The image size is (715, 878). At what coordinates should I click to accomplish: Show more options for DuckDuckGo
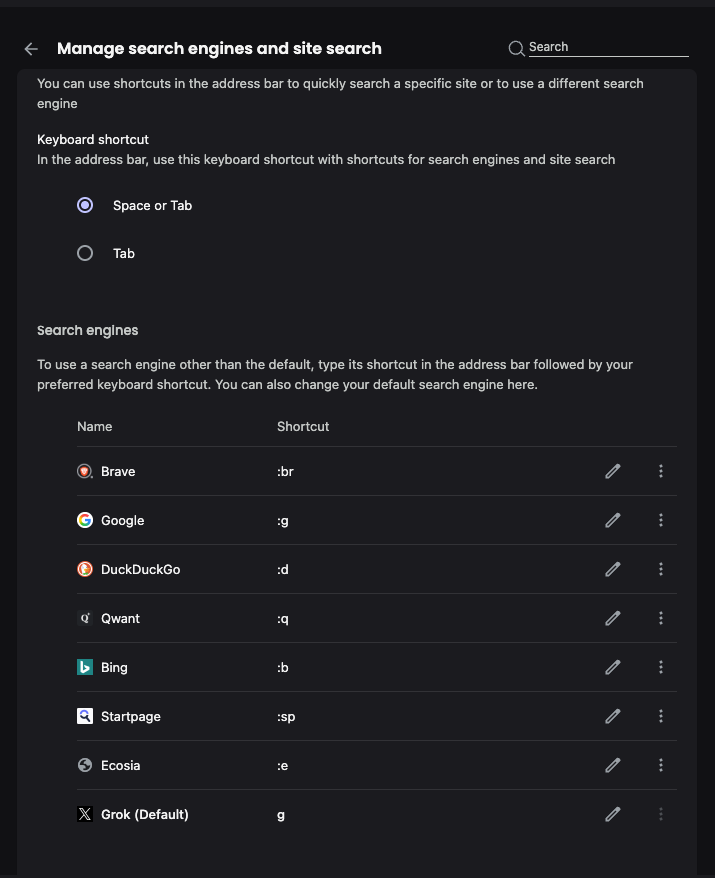click(661, 569)
